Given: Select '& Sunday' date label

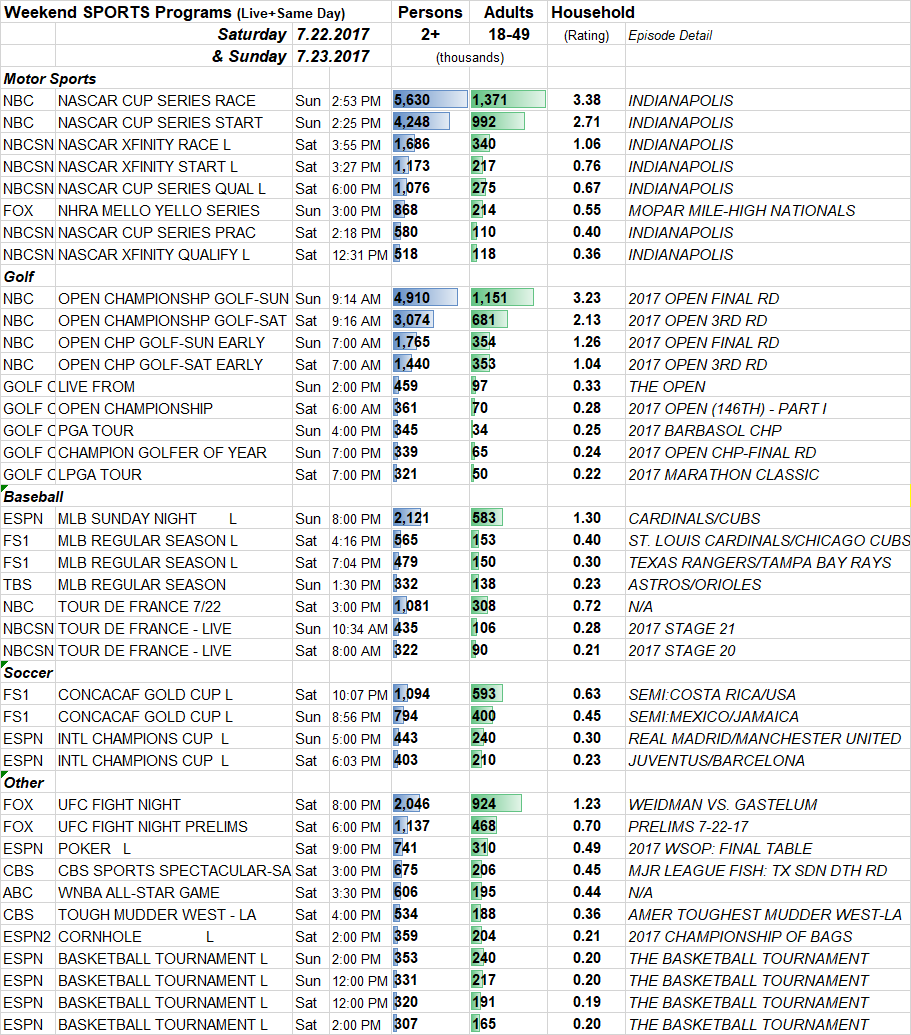Looking at the screenshot, I should (249, 56).
